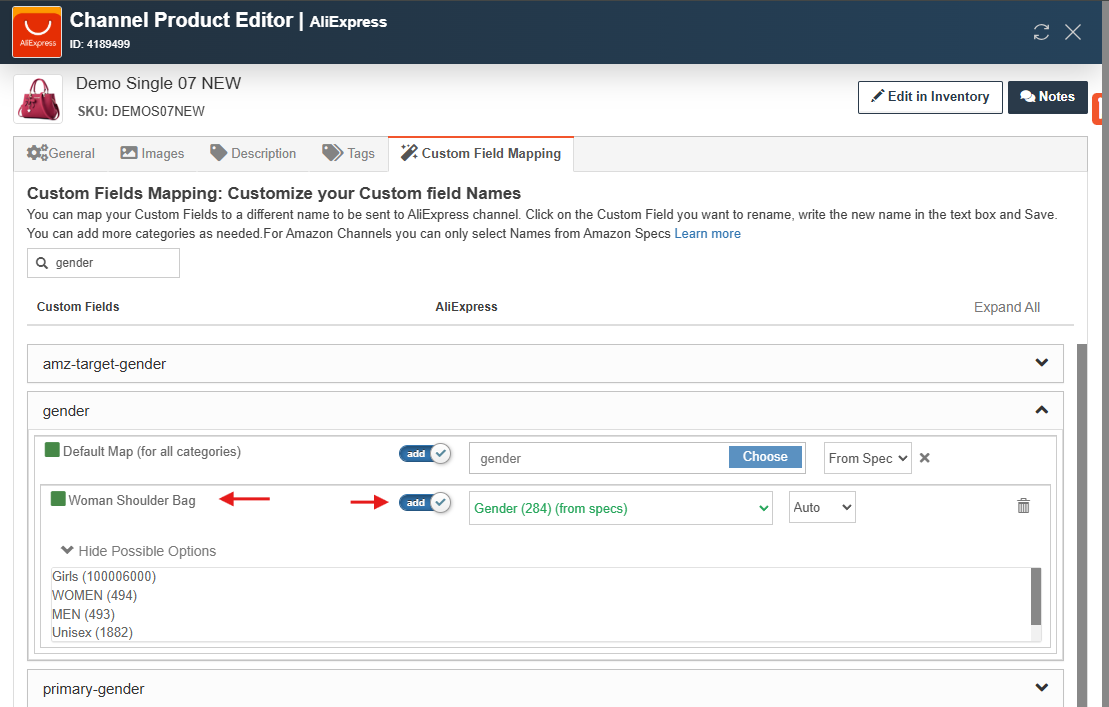
Task: Switch to the Tags tab
Action: coord(349,153)
